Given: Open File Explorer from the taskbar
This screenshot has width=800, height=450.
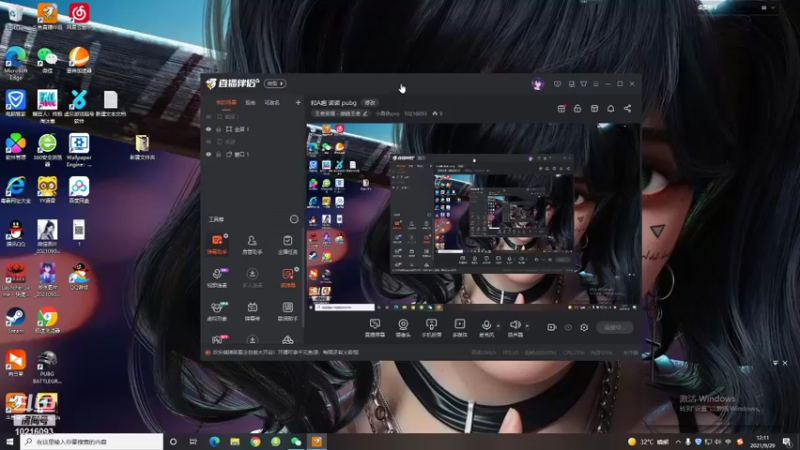Looking at the screenshot, I should coord(235,442).
